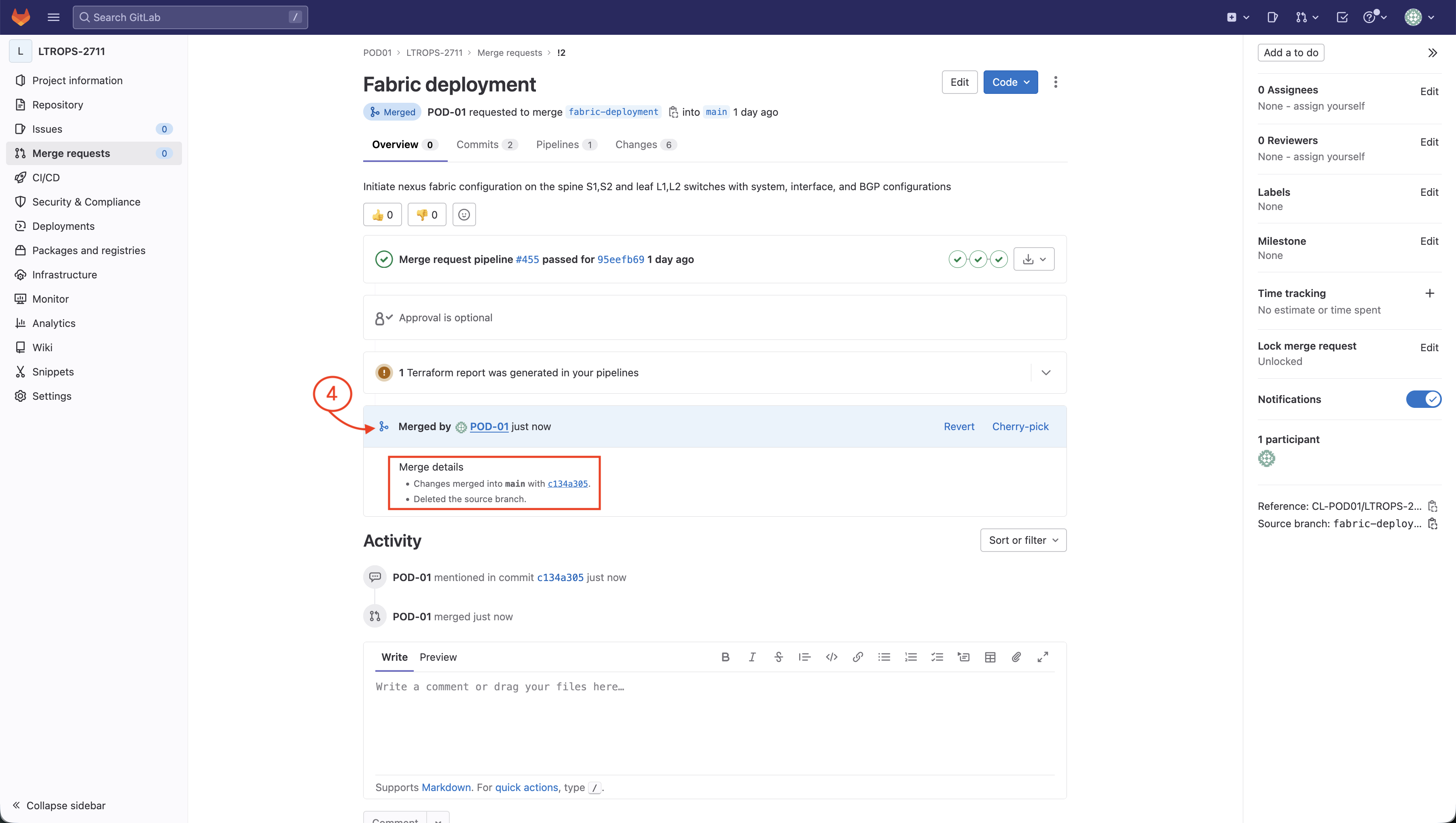Open full screen editor mode icon
Viewport: 1456px width, 823px height.
click(1043, 657)
